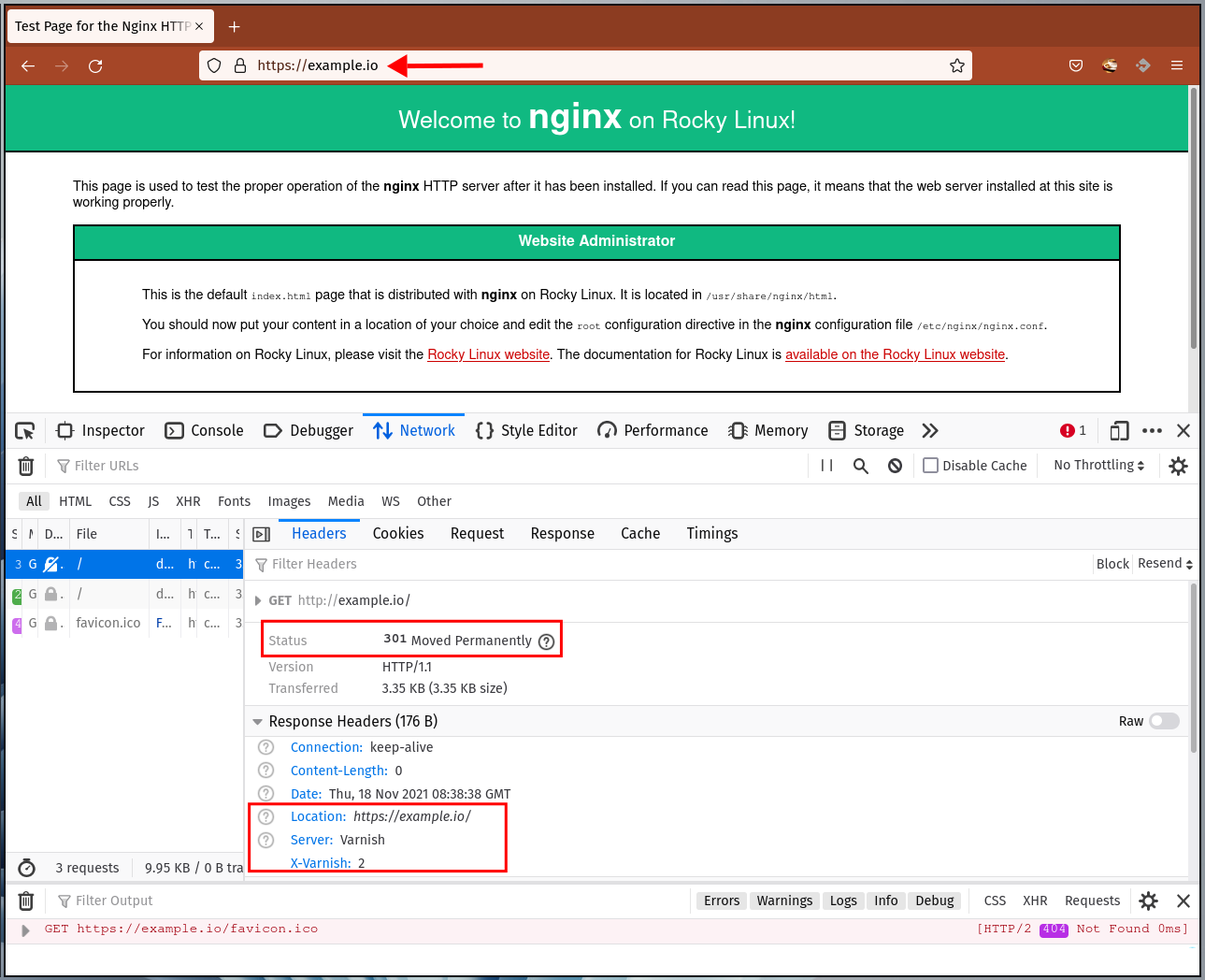Image resolution: width=1205 pixels, height=980 pixels.
Task: Open console settings gear
Action: point(1149,901)
